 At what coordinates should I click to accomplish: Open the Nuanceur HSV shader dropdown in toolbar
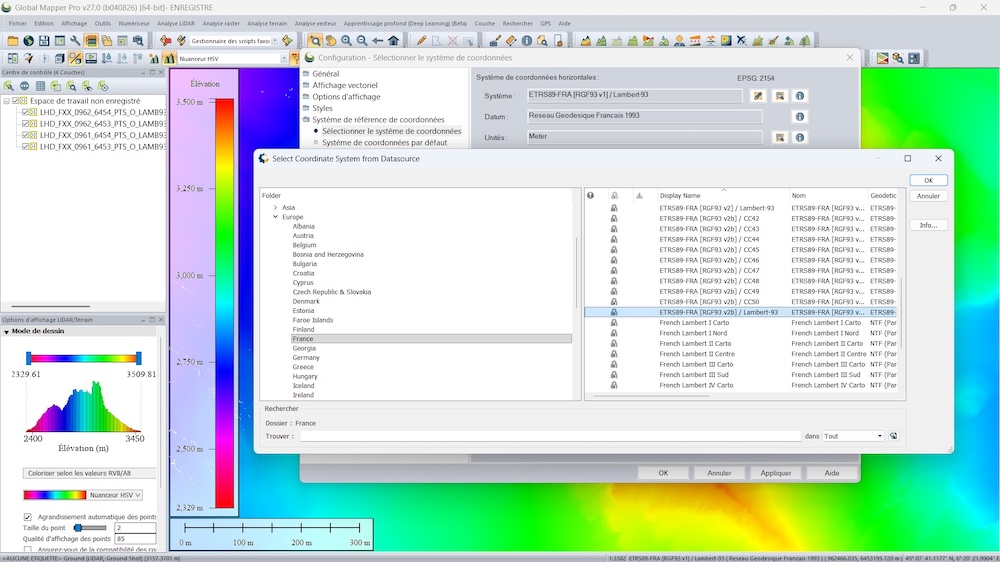click(282, 59)
